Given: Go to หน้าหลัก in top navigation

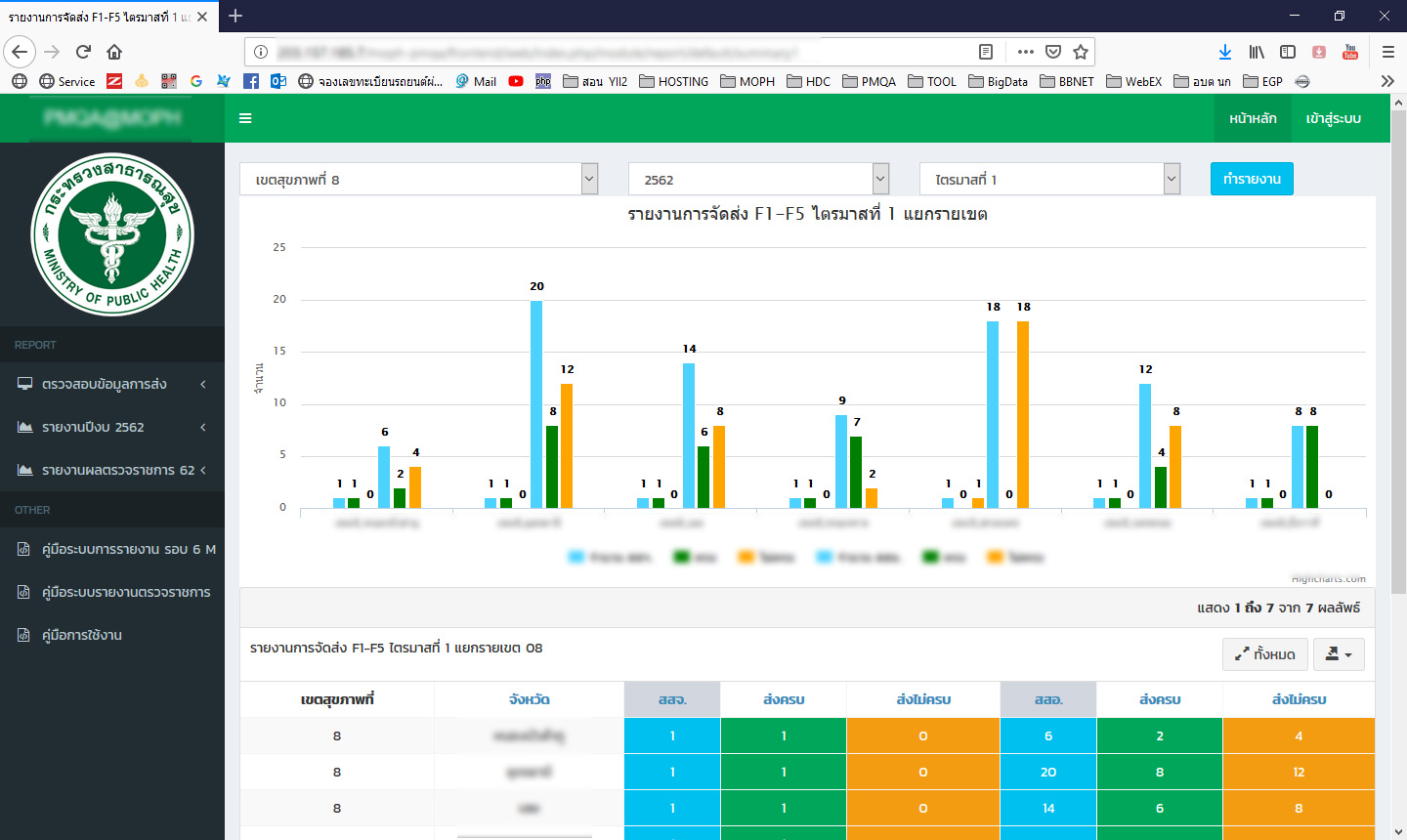Looking at the screenshot, I should coord(1253,118).
